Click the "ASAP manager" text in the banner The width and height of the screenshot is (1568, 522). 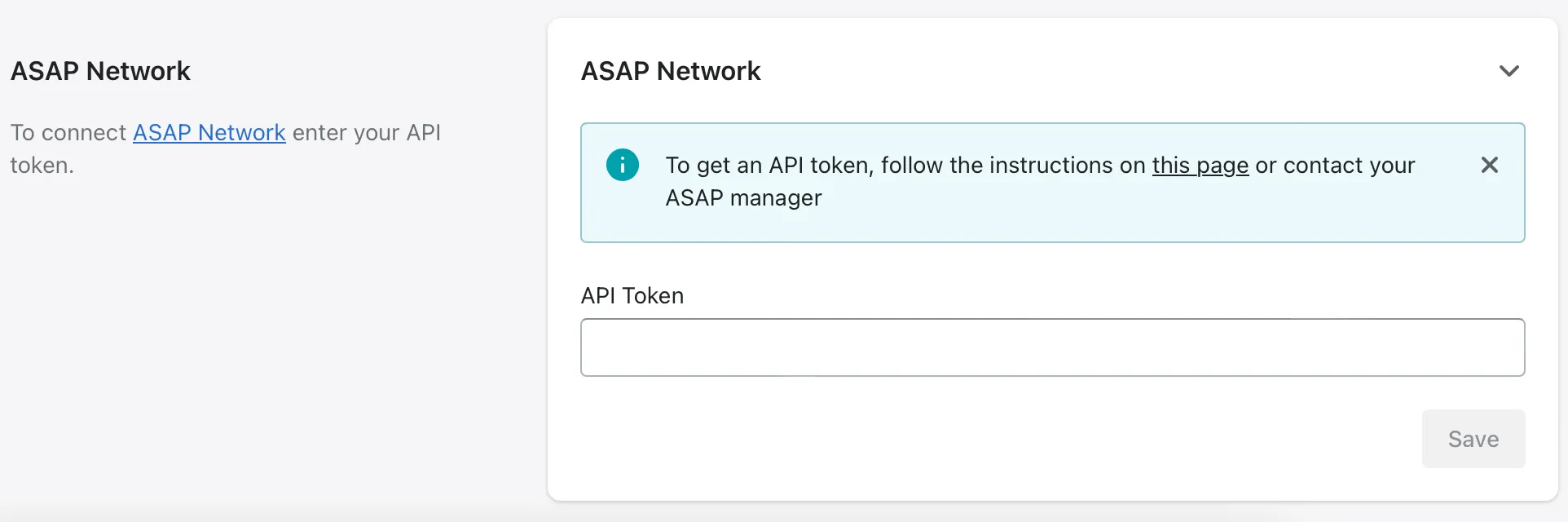743,198
